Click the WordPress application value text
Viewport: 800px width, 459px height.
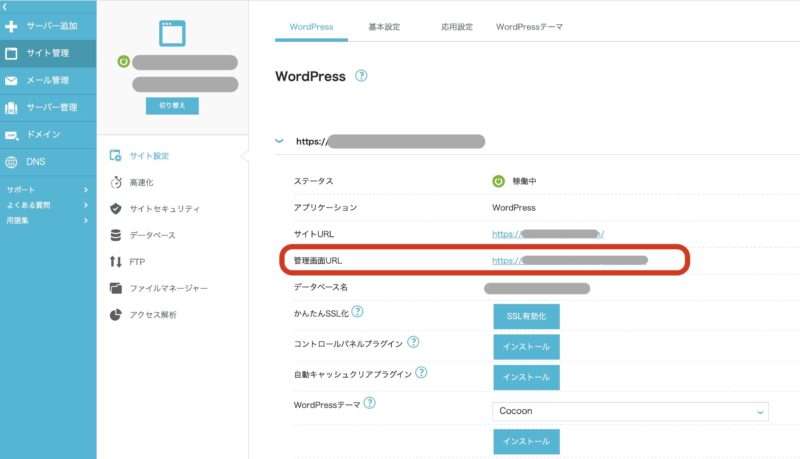(x=514, y=208)
